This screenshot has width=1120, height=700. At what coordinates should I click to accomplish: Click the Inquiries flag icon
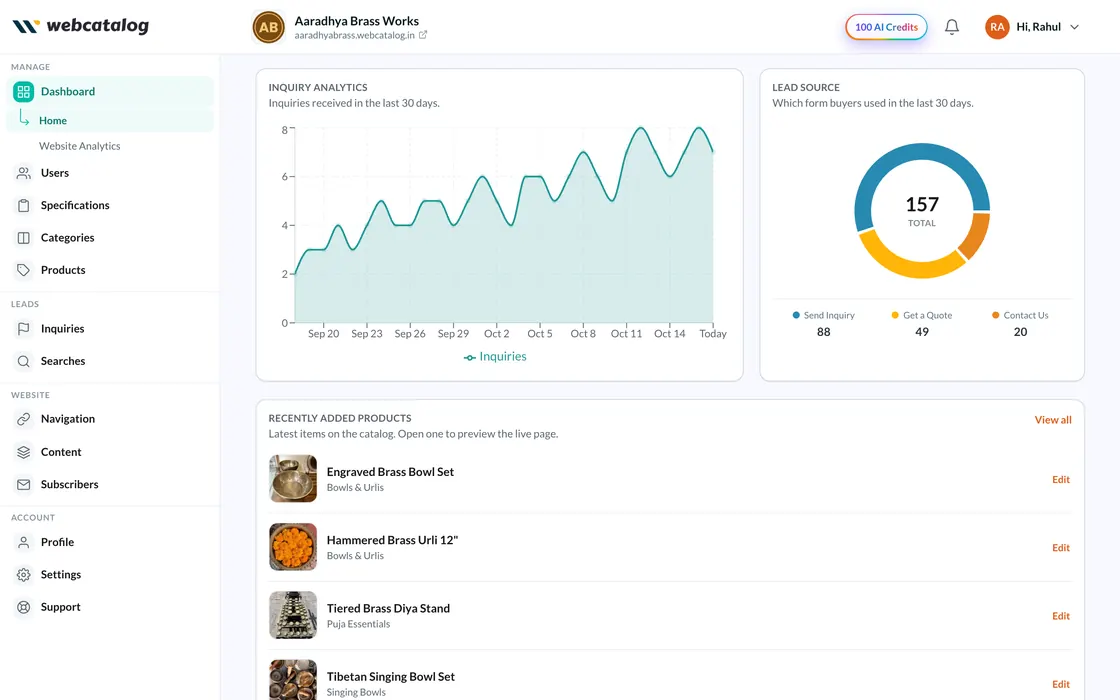[x=24, y=329]
